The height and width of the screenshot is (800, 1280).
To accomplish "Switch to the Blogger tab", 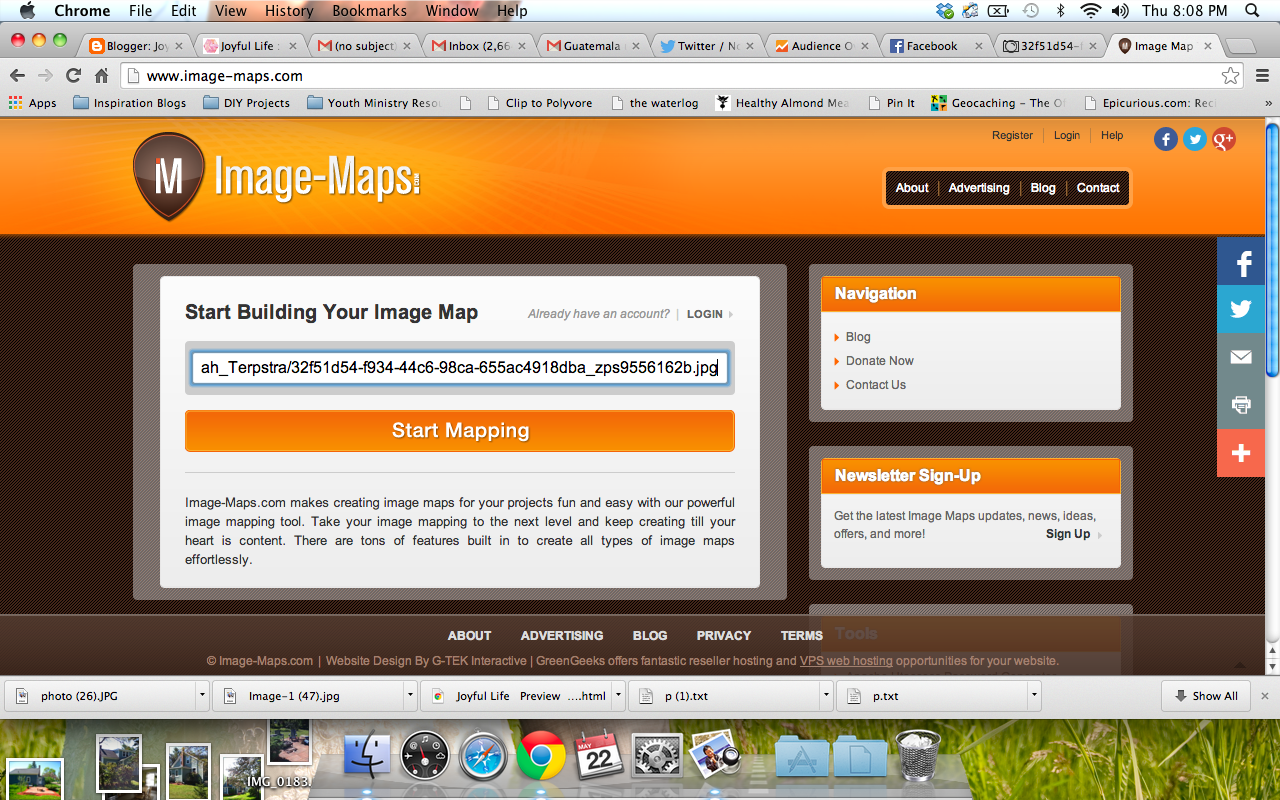I will pyautogui.click(x=137, y=46).
